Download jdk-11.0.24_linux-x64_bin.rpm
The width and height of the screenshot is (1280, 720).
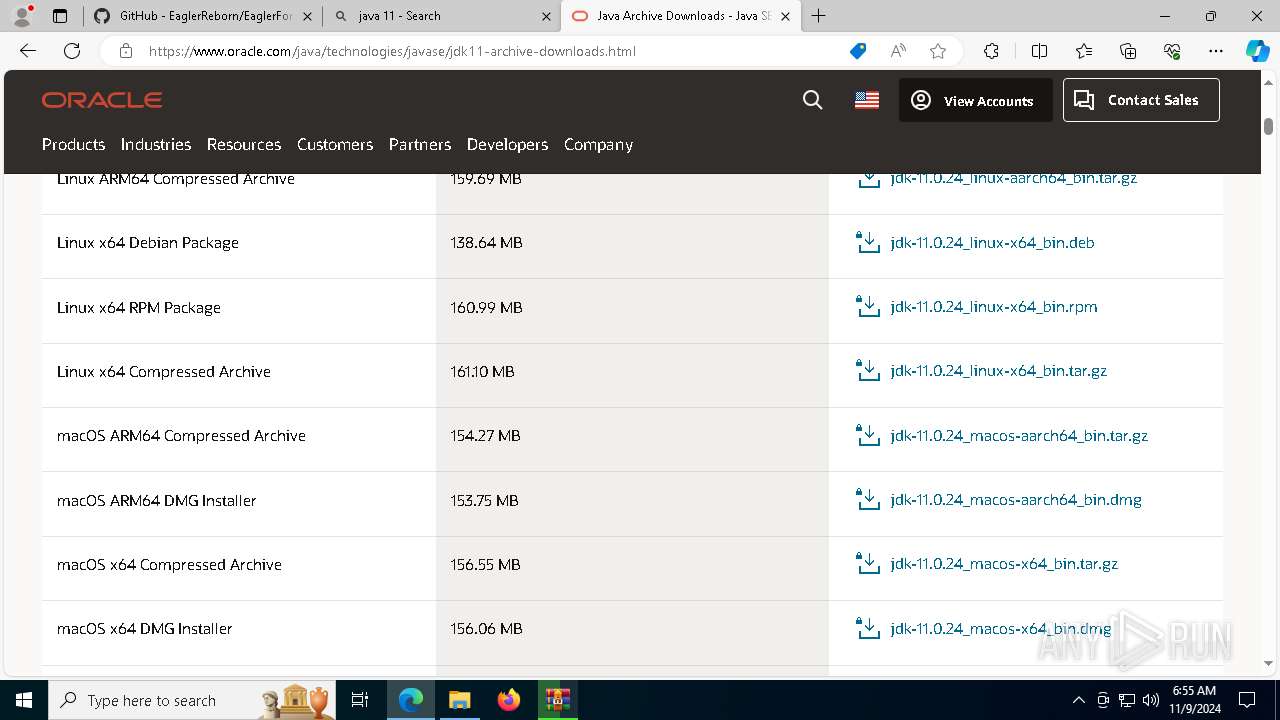tap(993, 307)
